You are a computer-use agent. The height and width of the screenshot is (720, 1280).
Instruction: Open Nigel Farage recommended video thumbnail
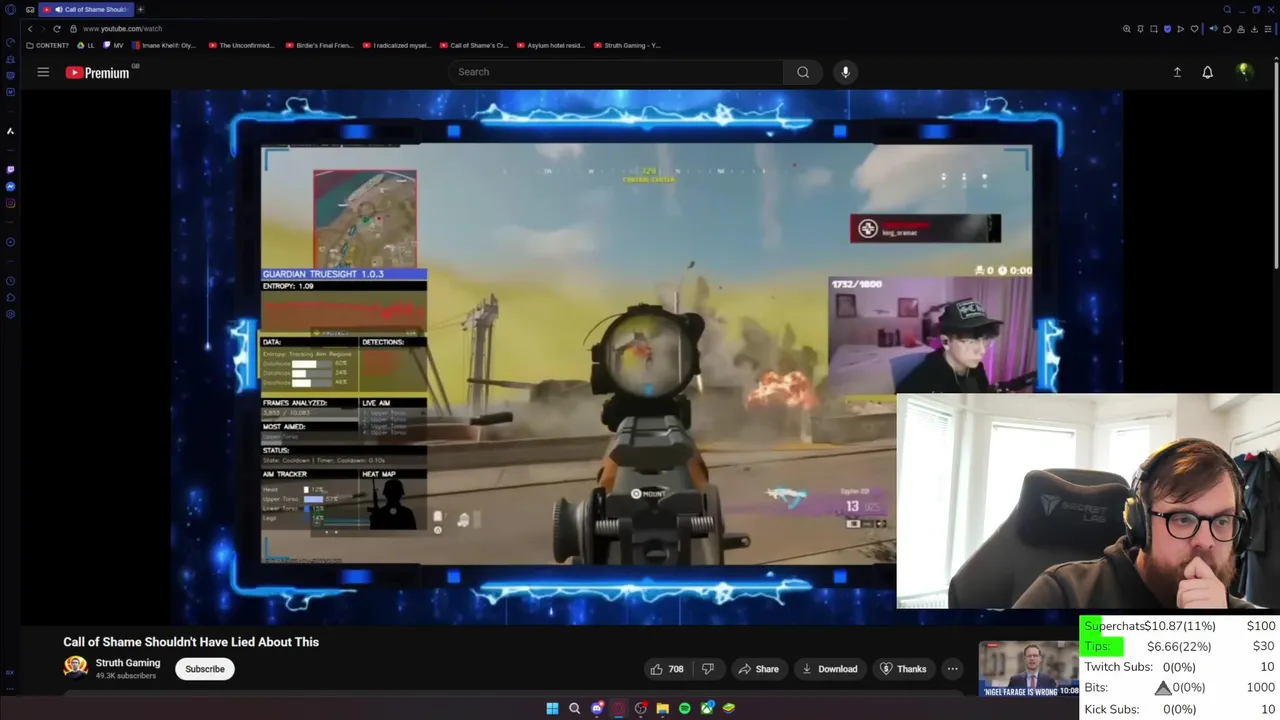click(1028, 668)
